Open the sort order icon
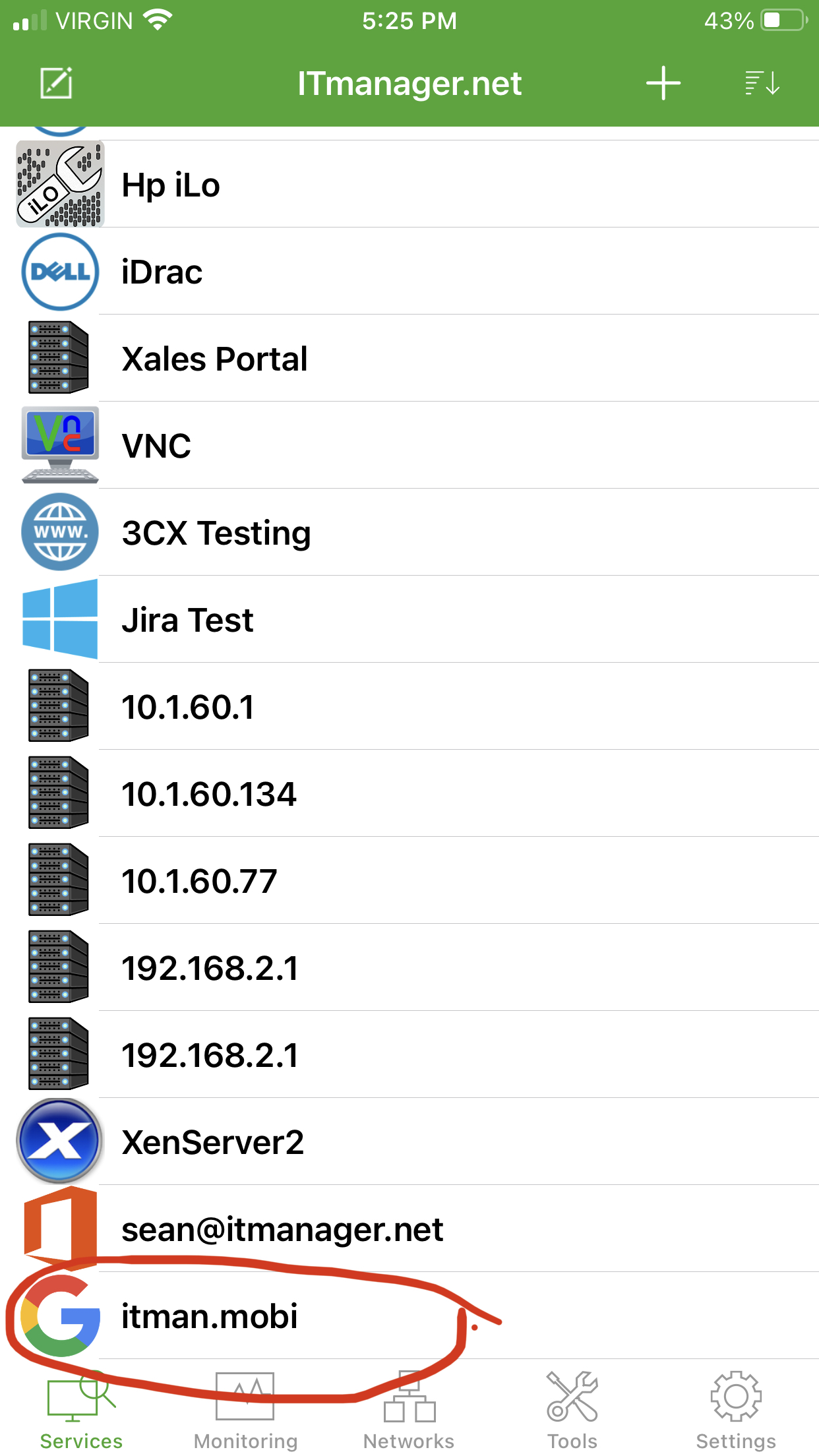This screenshot has height=1456, width=819. [x=762, y=83]
